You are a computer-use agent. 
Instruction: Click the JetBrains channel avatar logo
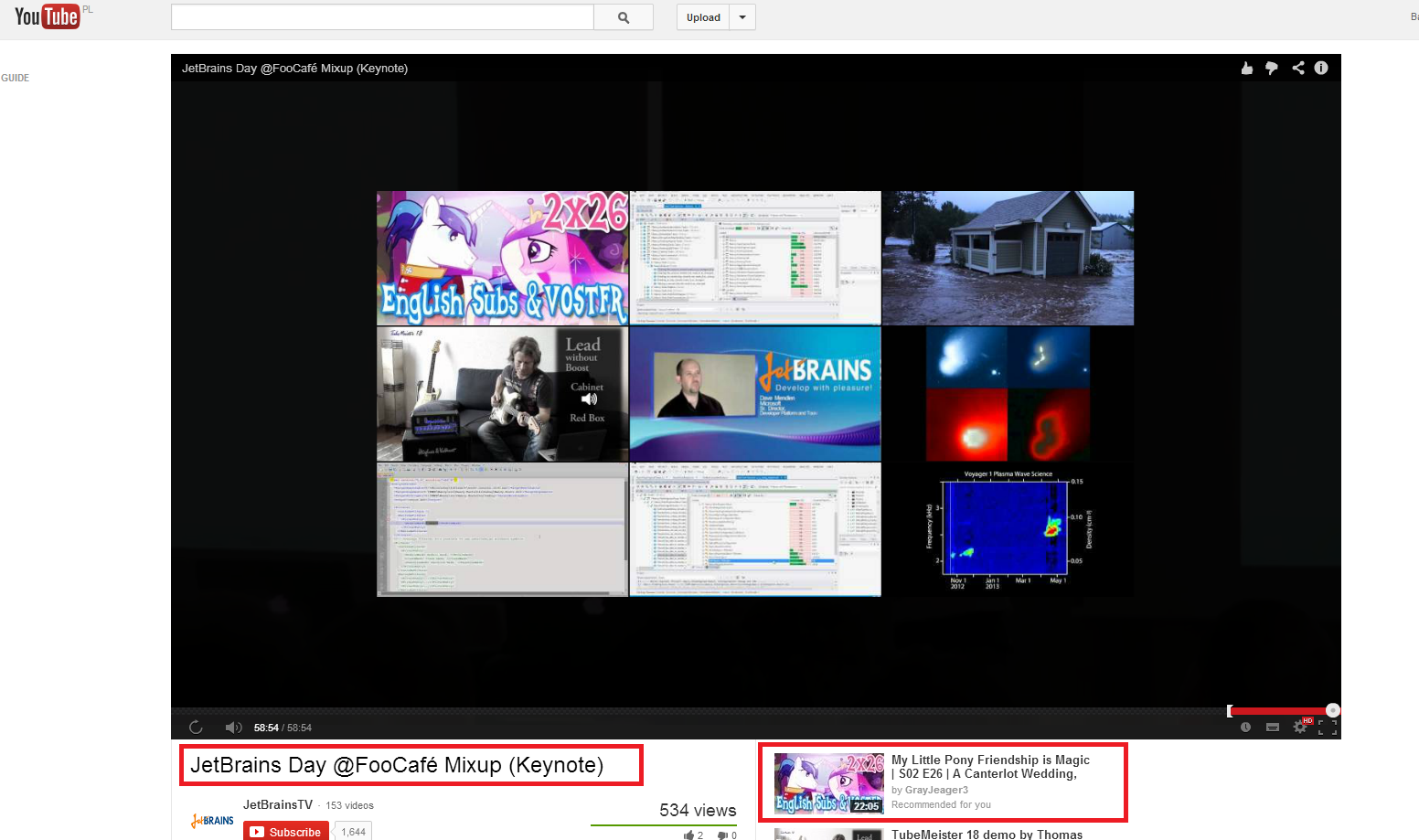212,821
